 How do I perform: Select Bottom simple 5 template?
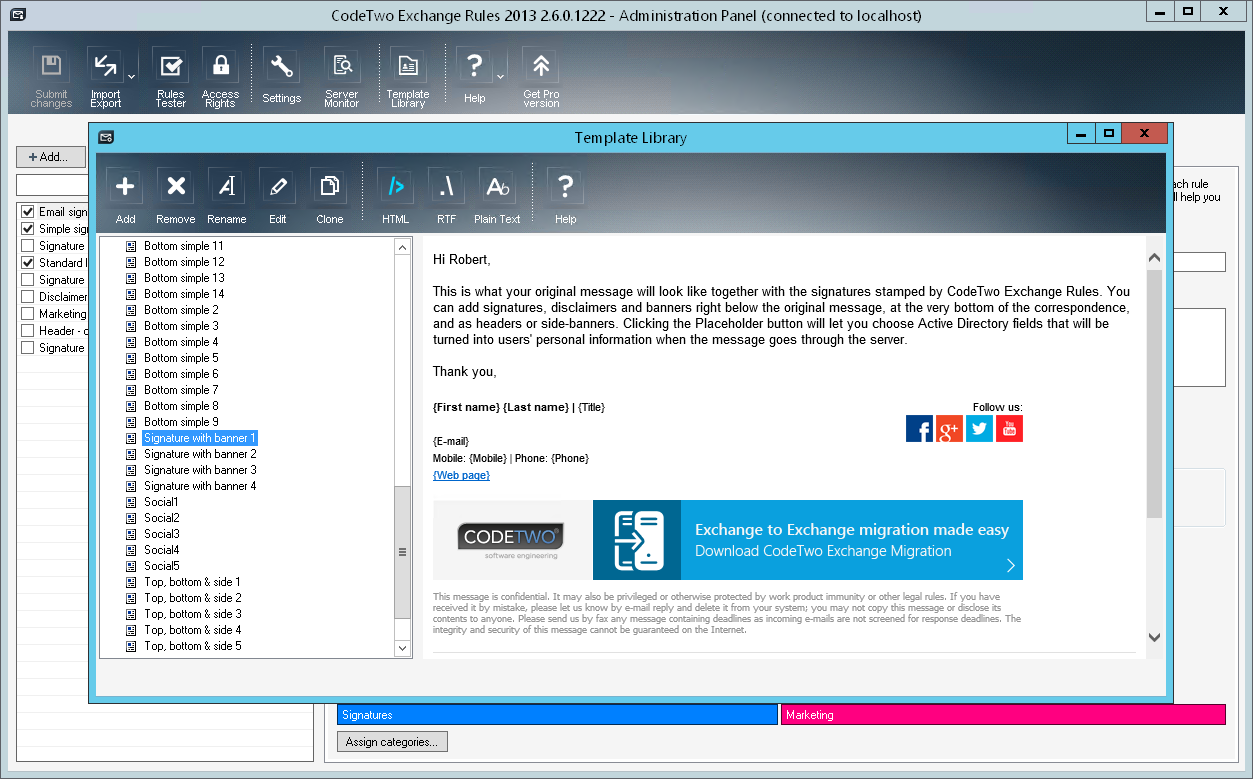pos(181,358)
